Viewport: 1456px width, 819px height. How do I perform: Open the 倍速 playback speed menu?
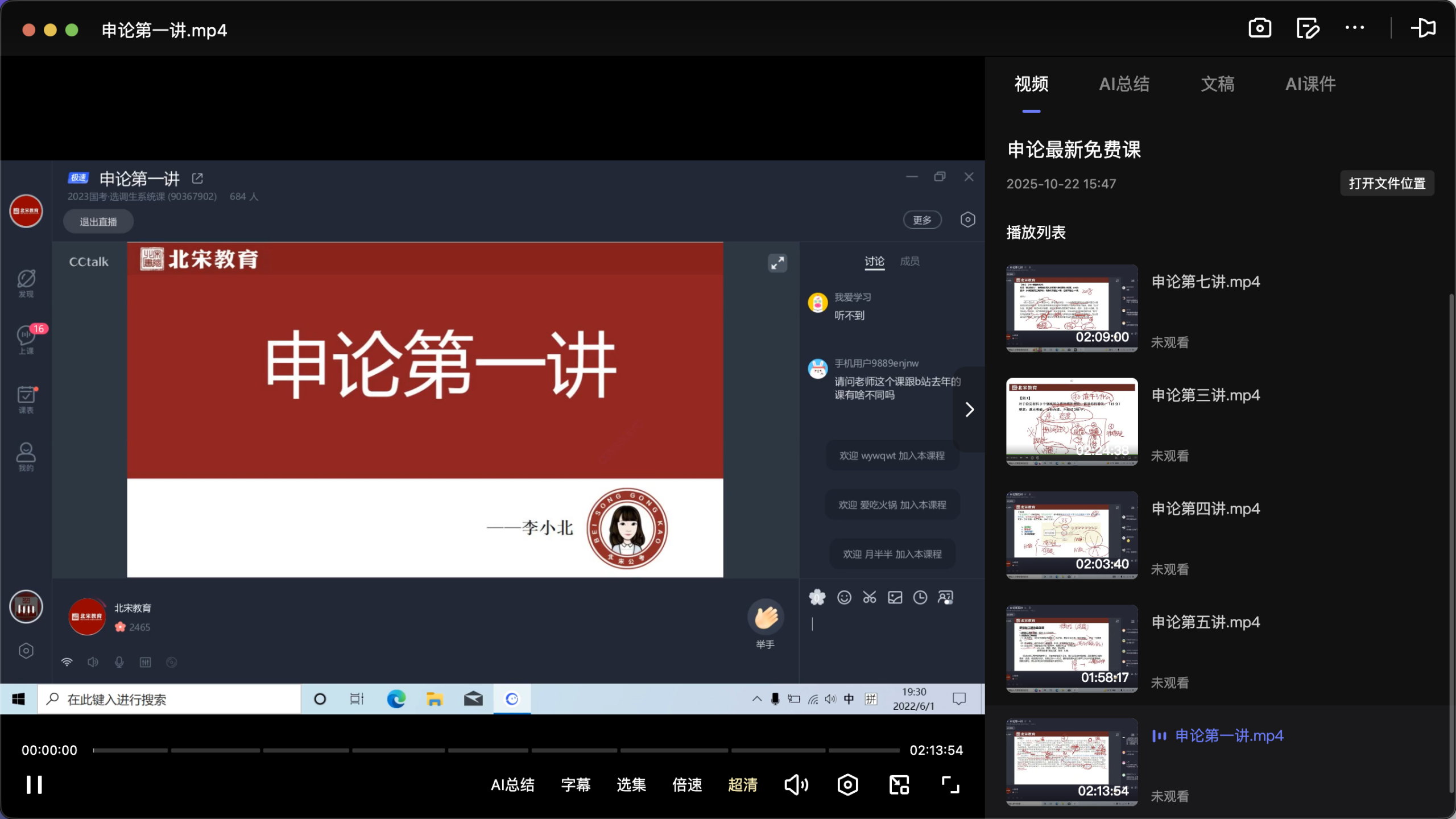686,784
